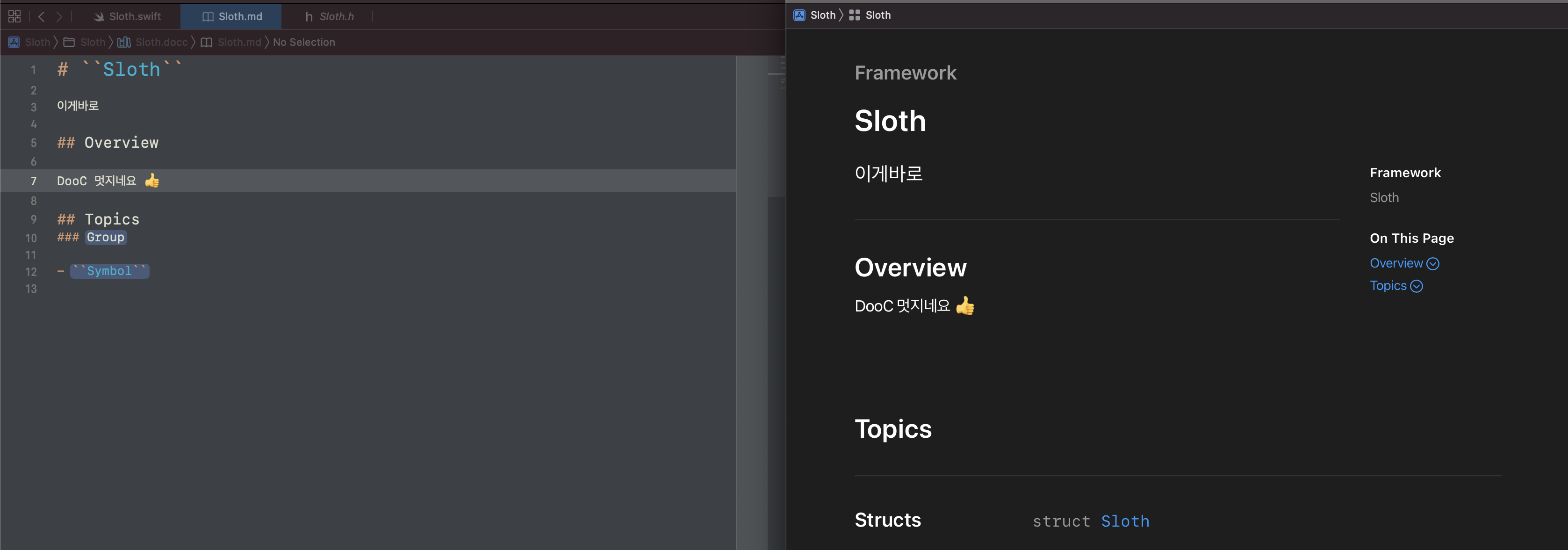Image resolution: width=1568 pixels, height=550 pixels.
Task: Open the Sloth.docc catalog breadcrumb
Action: [161, 42]
